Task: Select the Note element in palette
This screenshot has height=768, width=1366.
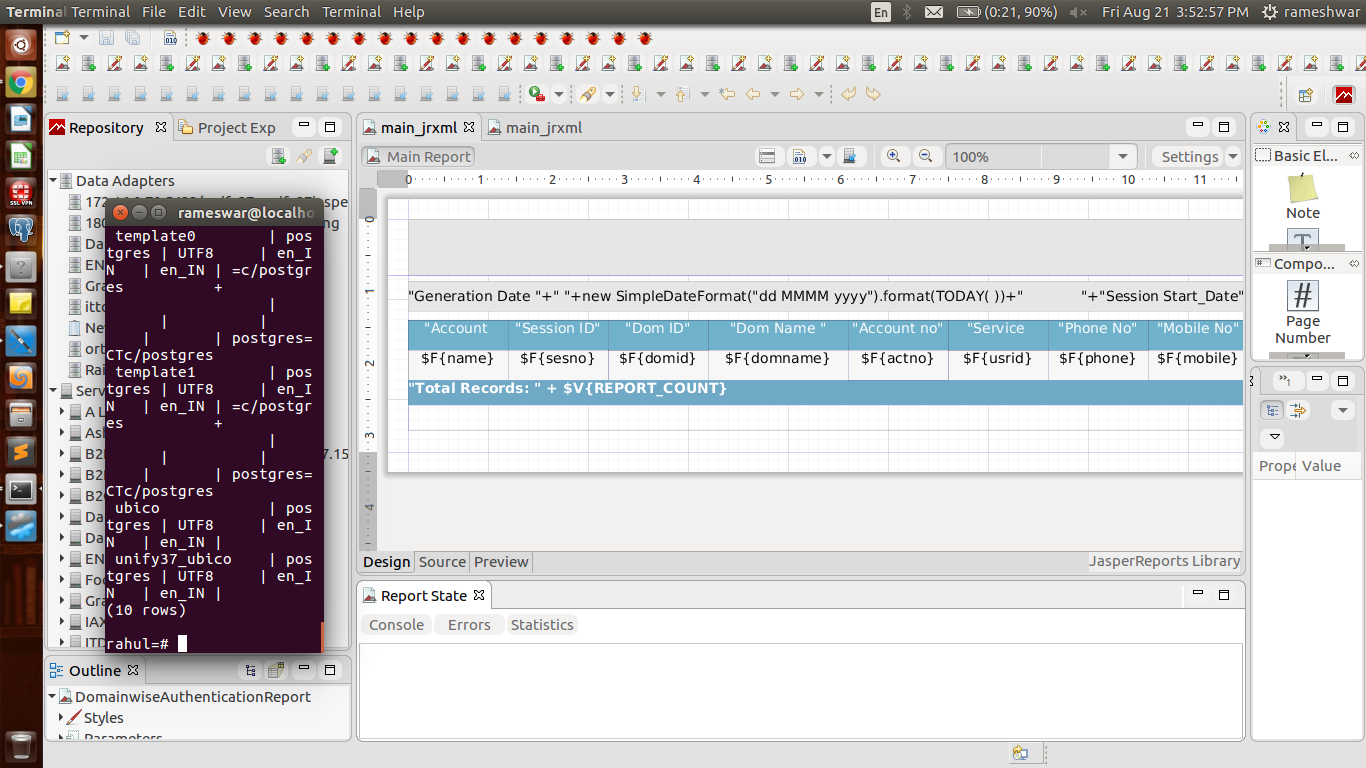Action: coord(1302,197)
